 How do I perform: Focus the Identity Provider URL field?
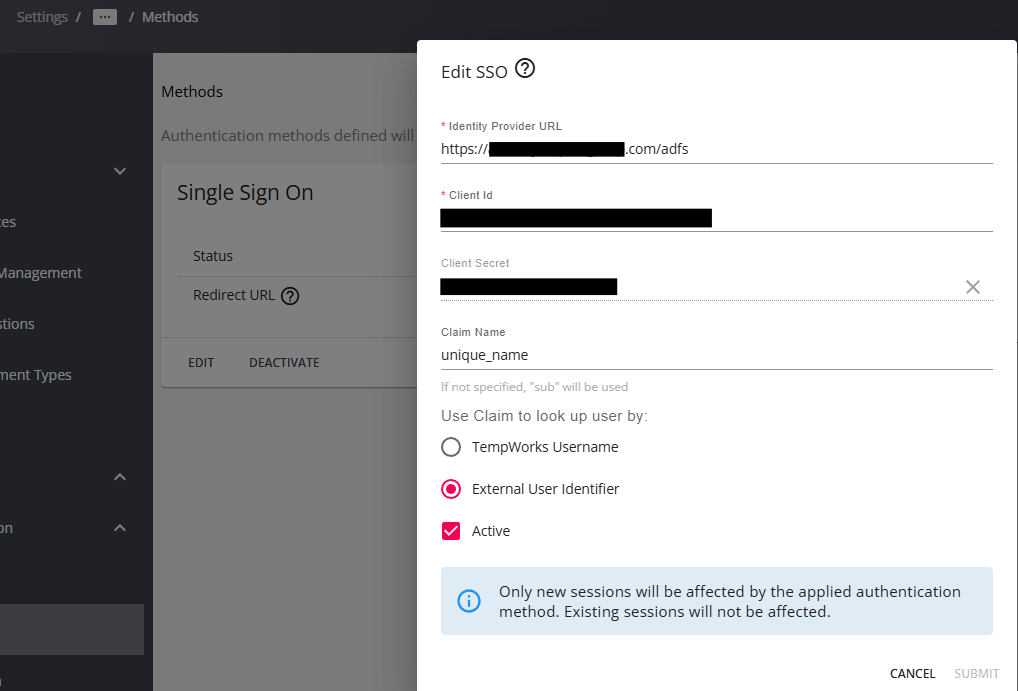coord(717,149)
